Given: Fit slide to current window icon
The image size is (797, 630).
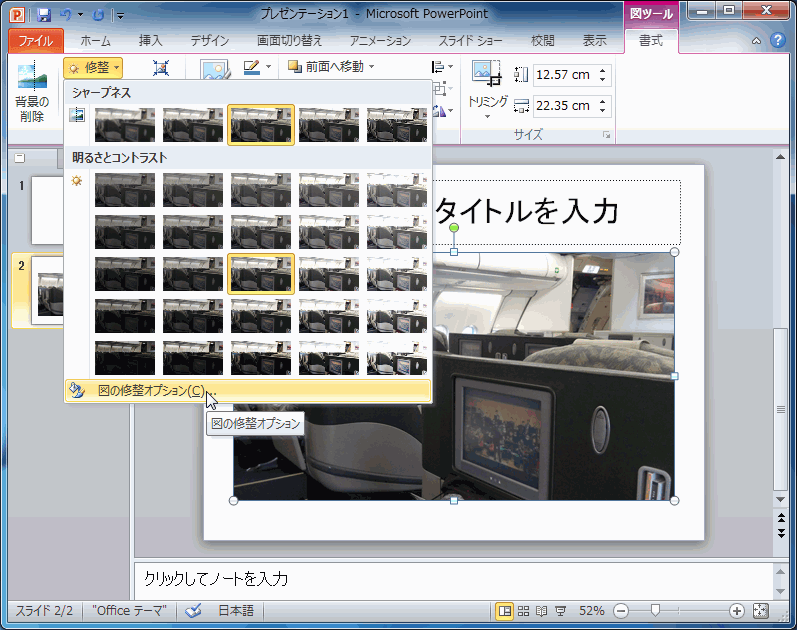Looking at the screenshot, I should click(760, 611).
